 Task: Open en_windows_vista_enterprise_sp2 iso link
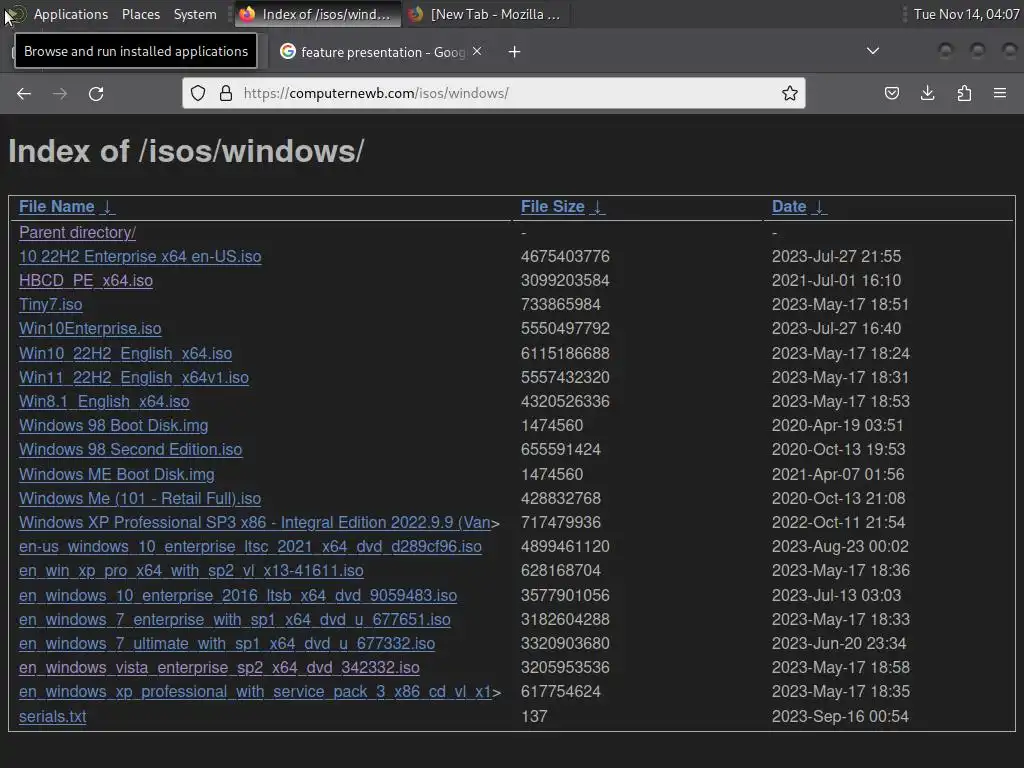coord(219,667)
